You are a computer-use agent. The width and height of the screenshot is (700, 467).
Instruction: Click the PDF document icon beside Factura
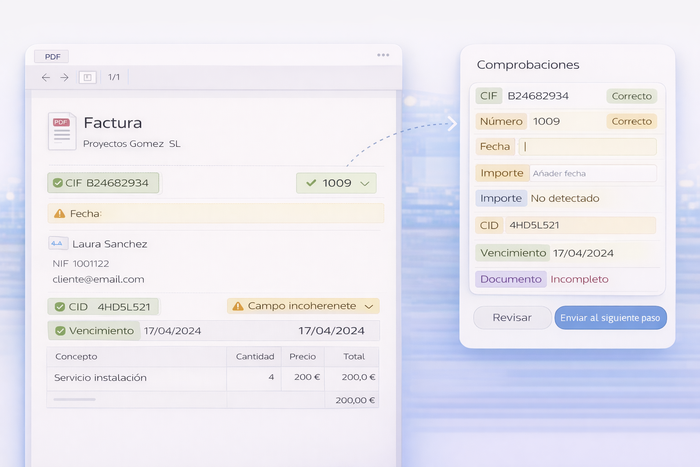click(62, 131)
